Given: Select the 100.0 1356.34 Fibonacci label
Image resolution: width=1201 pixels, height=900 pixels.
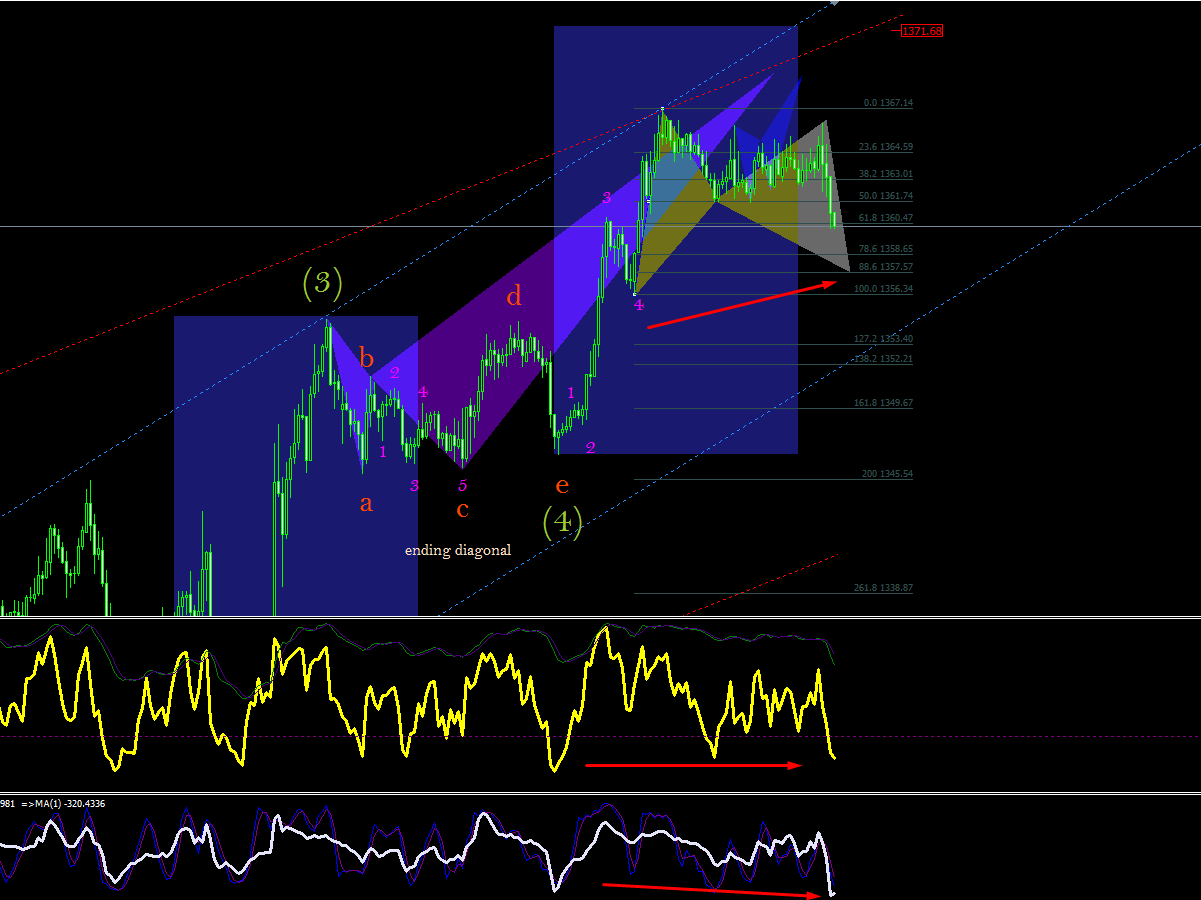Looking at the screenshot, I should pos(884,289).
